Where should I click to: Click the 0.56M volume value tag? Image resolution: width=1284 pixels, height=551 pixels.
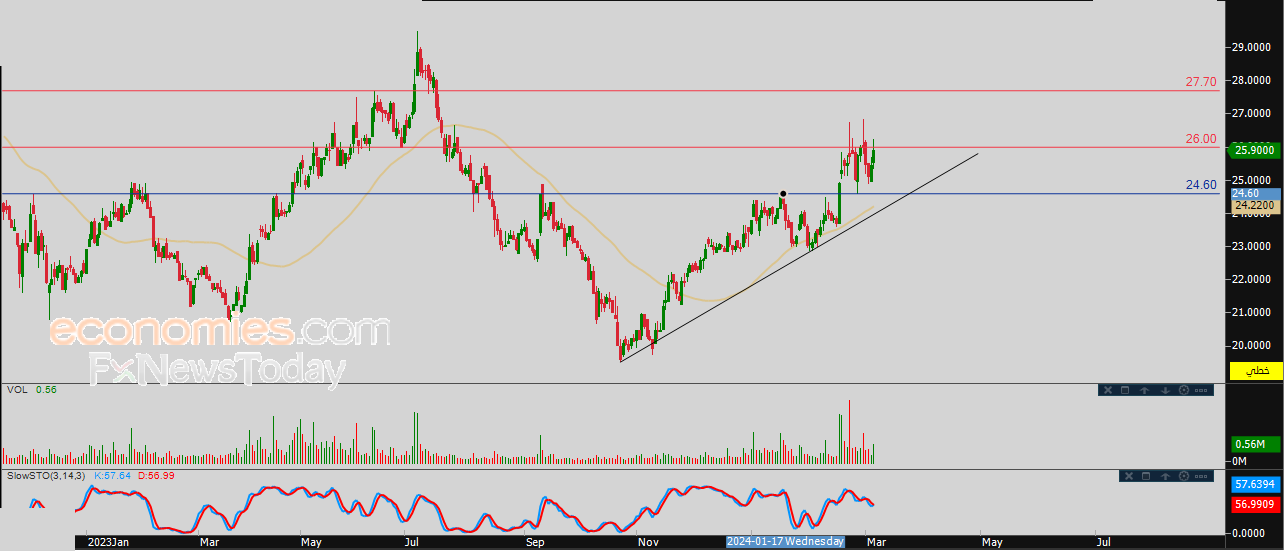pos(1255,444)
